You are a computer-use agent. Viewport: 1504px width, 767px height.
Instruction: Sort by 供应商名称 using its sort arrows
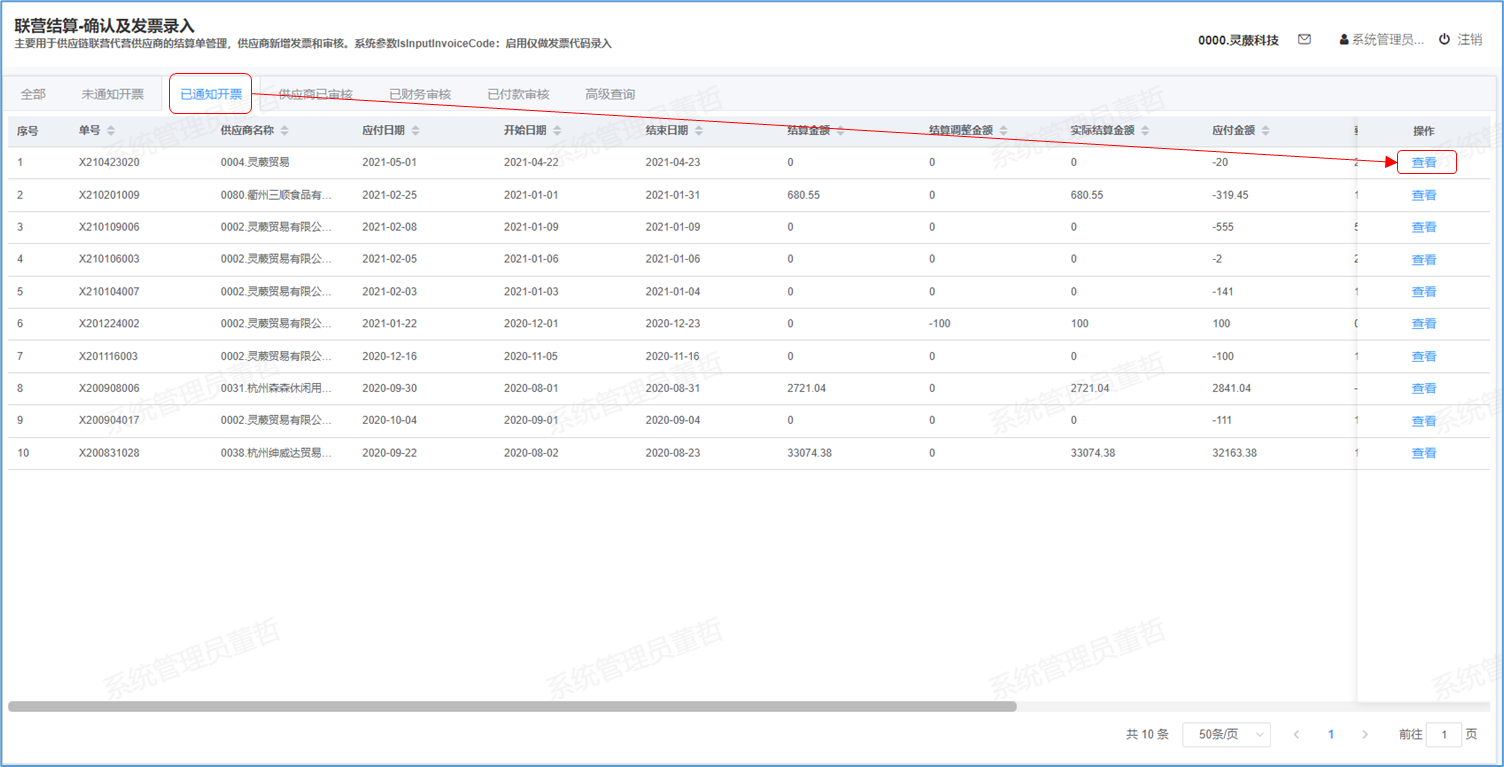tap(285, 131)
